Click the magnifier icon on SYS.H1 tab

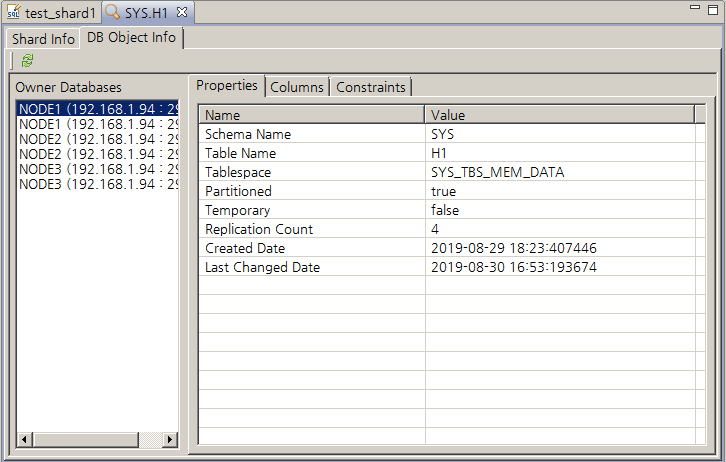[114, 13]
